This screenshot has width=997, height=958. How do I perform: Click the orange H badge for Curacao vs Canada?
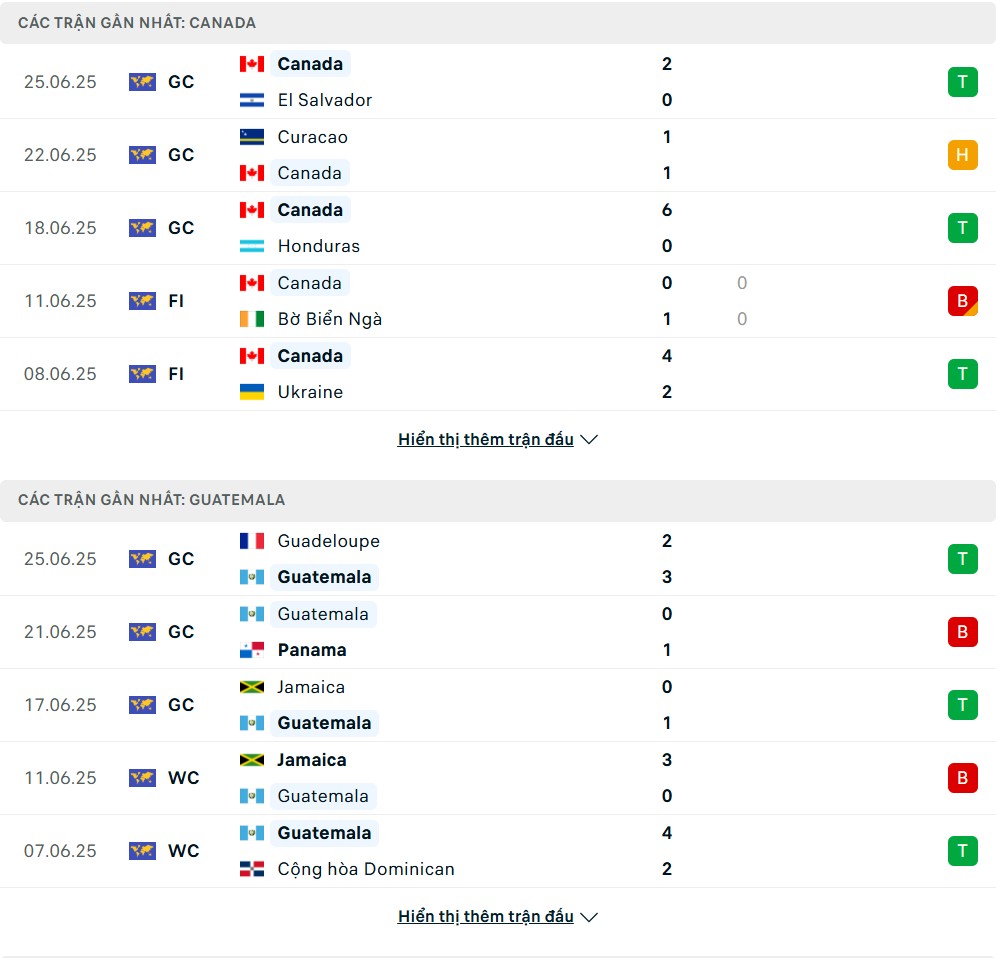click(x=962, y=155)
